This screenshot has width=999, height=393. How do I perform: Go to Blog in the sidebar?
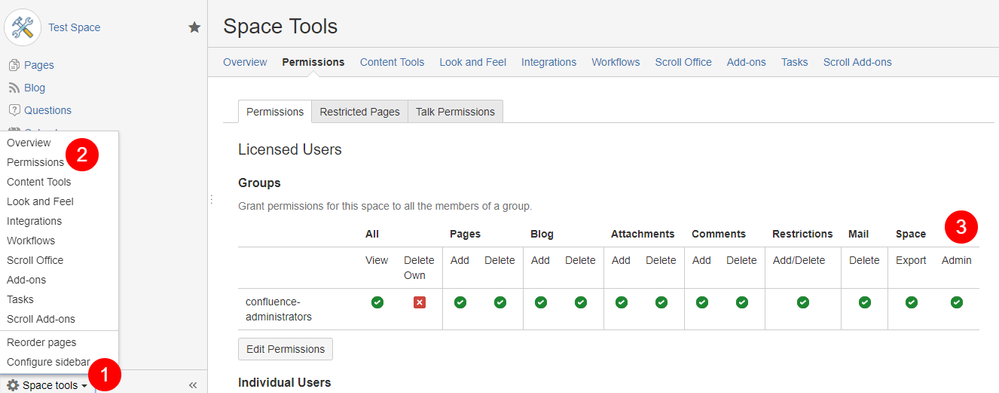tap(34, 88)
